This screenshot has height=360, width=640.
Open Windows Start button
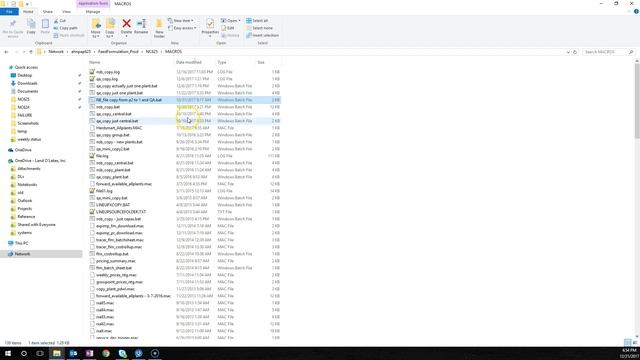click(7, 353)
